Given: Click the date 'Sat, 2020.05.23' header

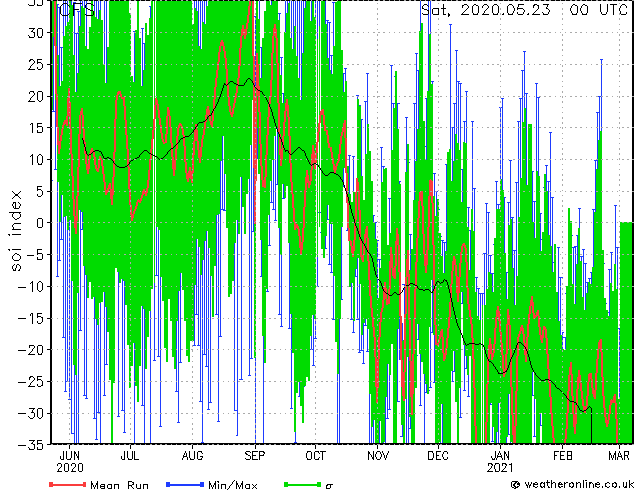Looking at the screenshot, I should tap(486, 10).
